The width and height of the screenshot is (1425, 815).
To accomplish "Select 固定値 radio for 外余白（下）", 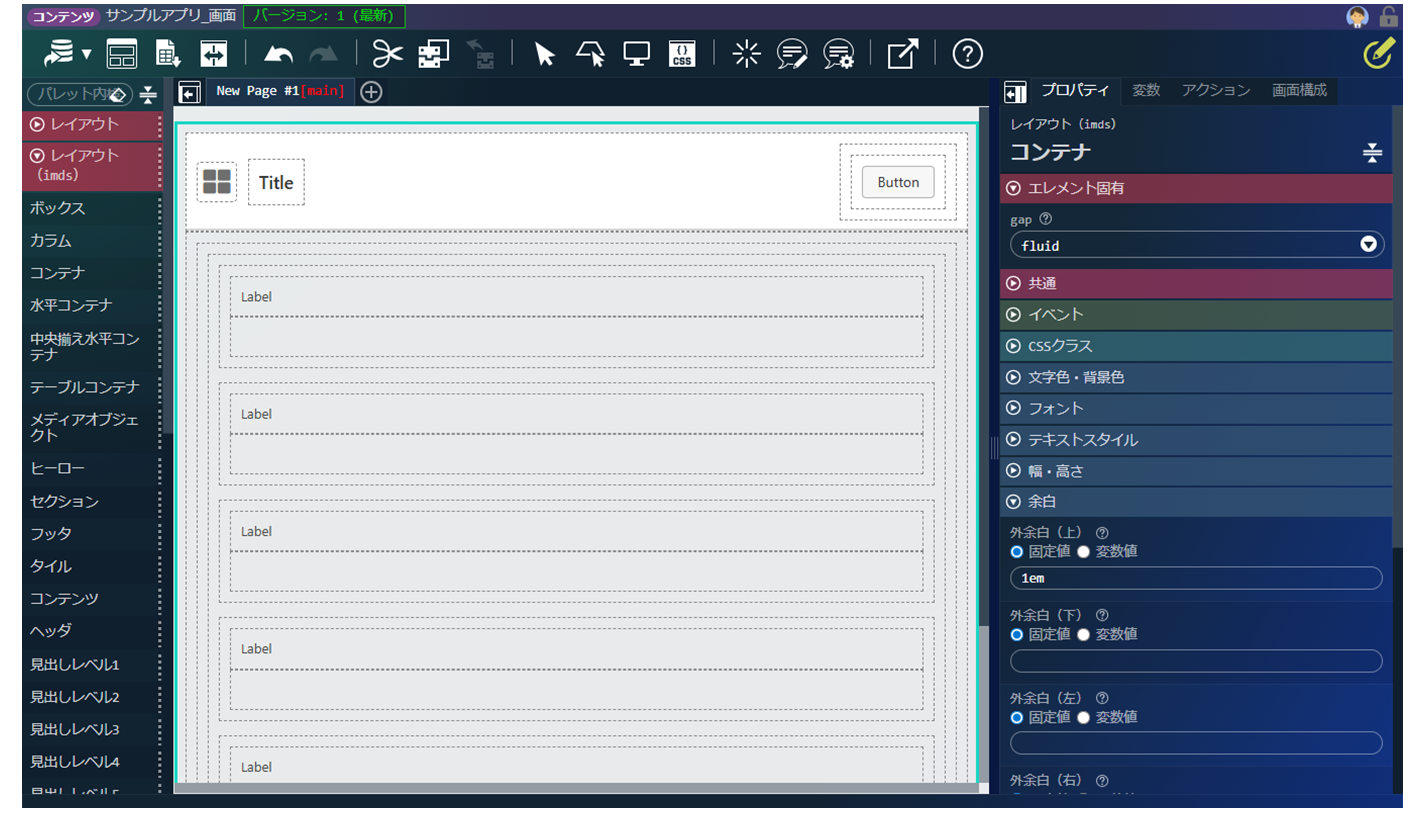I will click(x=1017, y=634).
